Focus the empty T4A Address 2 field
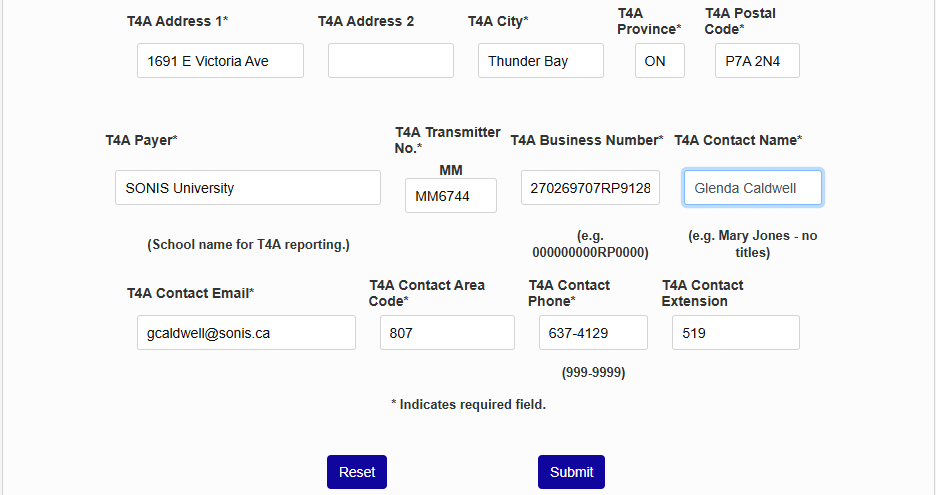 coord(390,61)
